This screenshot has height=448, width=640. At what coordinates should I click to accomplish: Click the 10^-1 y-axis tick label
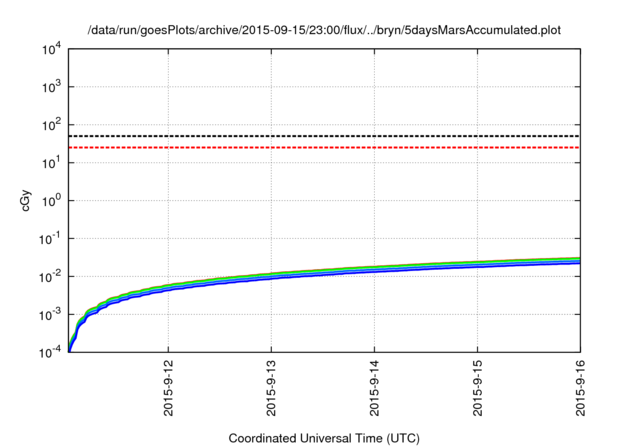coord(50,239)
